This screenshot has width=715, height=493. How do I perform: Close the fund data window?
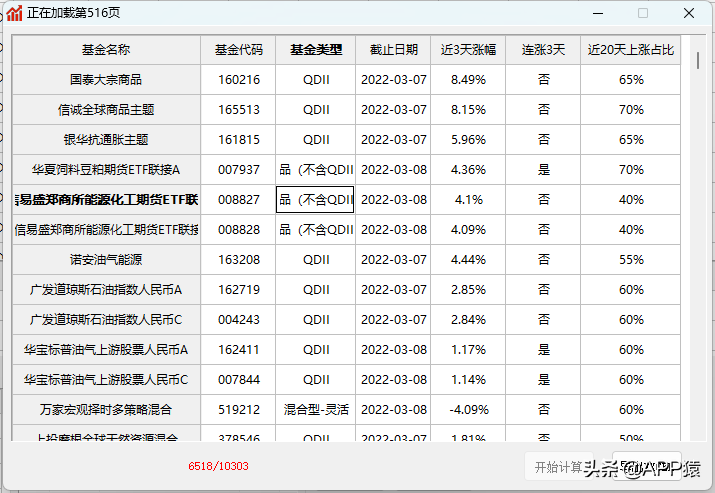(689, 13)
